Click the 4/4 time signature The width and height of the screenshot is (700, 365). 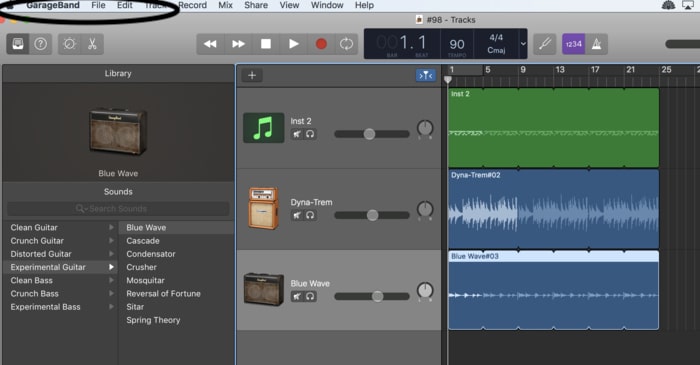pyautogui.click(x=496, y=37)
